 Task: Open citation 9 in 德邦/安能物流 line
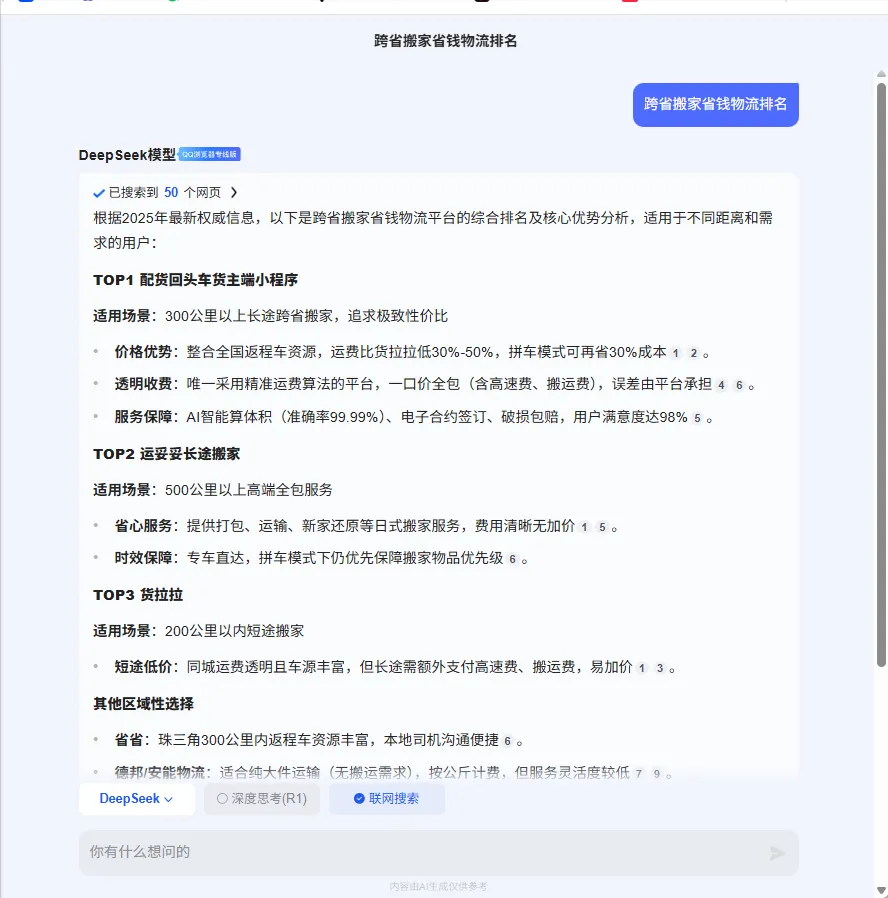656,774
